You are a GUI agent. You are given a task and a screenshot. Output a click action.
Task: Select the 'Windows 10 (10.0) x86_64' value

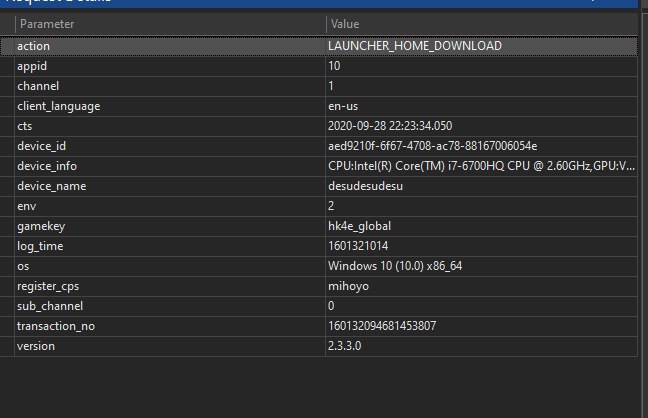[x=481, y=266]
